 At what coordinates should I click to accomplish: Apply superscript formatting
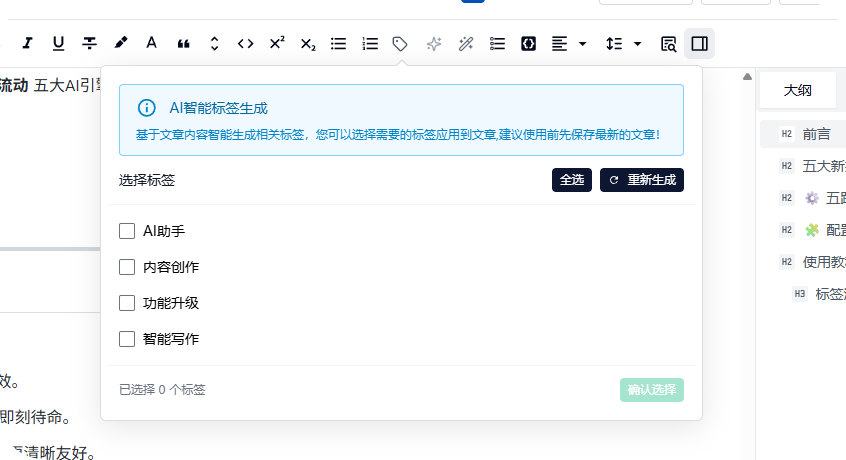click(277, 43)
